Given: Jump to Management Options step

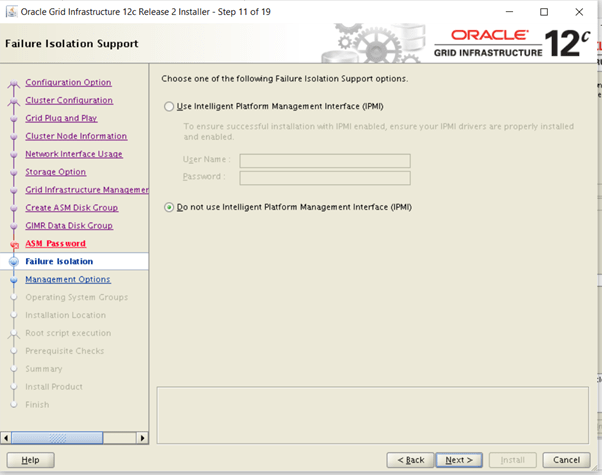Looking at the screenshot, I should [68, 279].
